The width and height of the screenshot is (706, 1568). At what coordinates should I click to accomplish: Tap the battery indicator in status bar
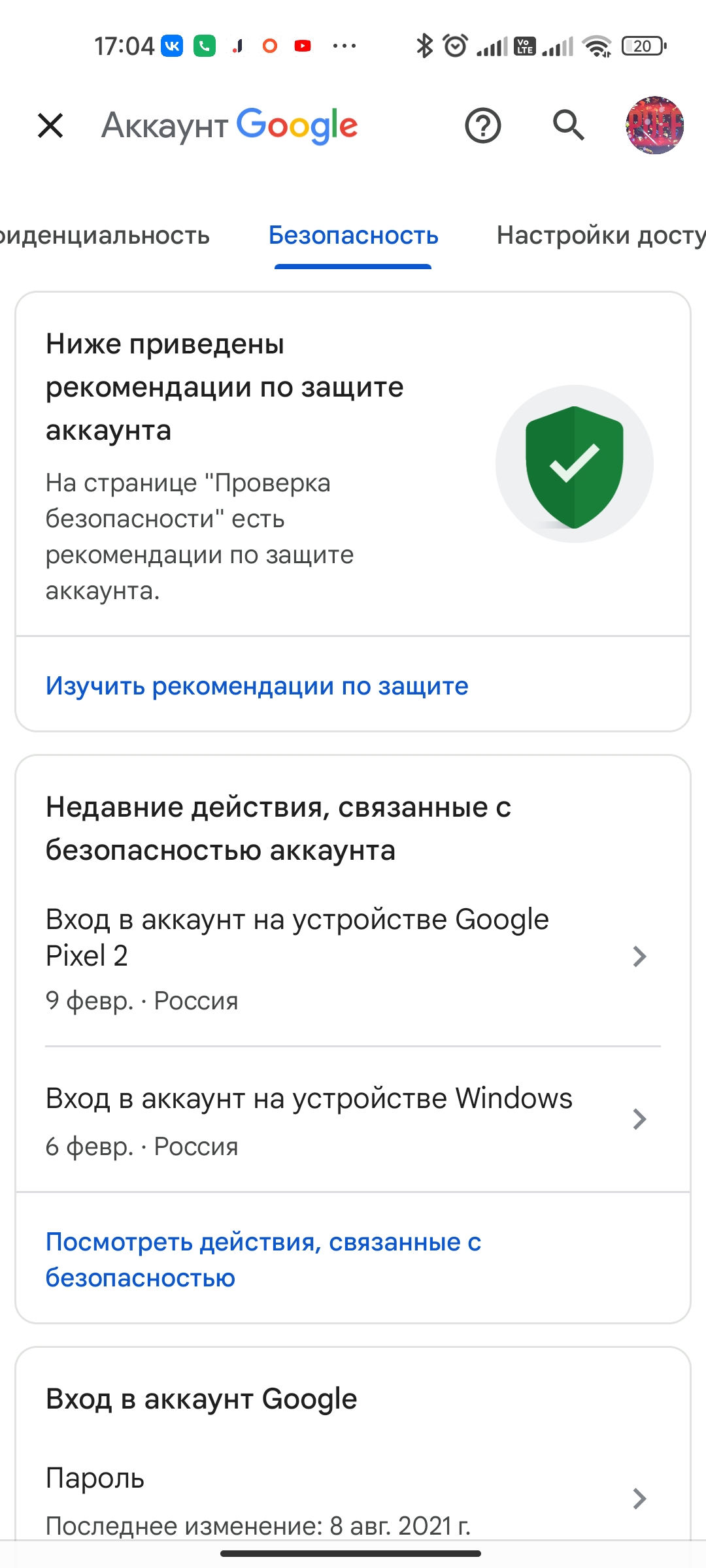click(644, 46)
